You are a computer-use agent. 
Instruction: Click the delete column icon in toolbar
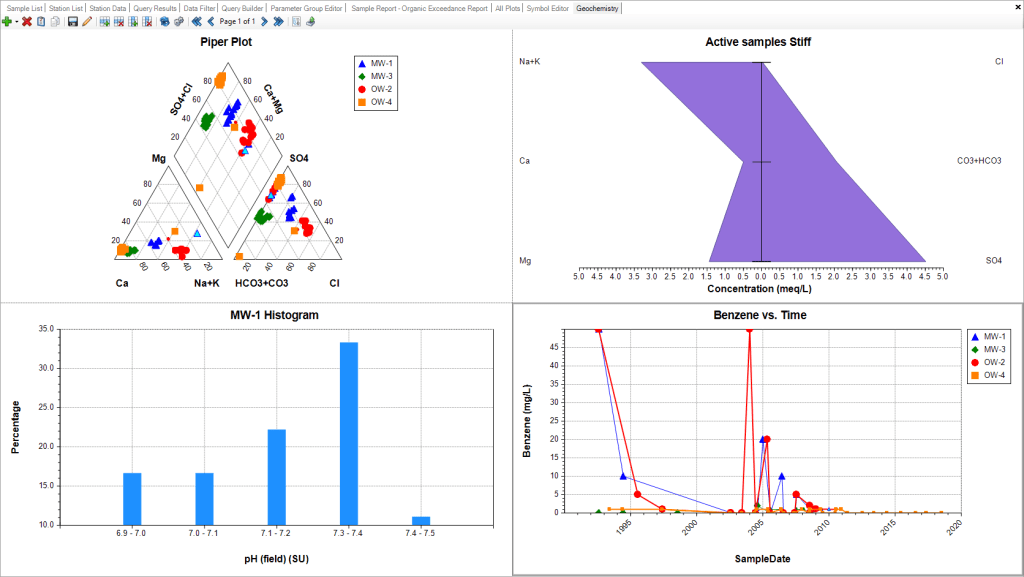[148, 21]
